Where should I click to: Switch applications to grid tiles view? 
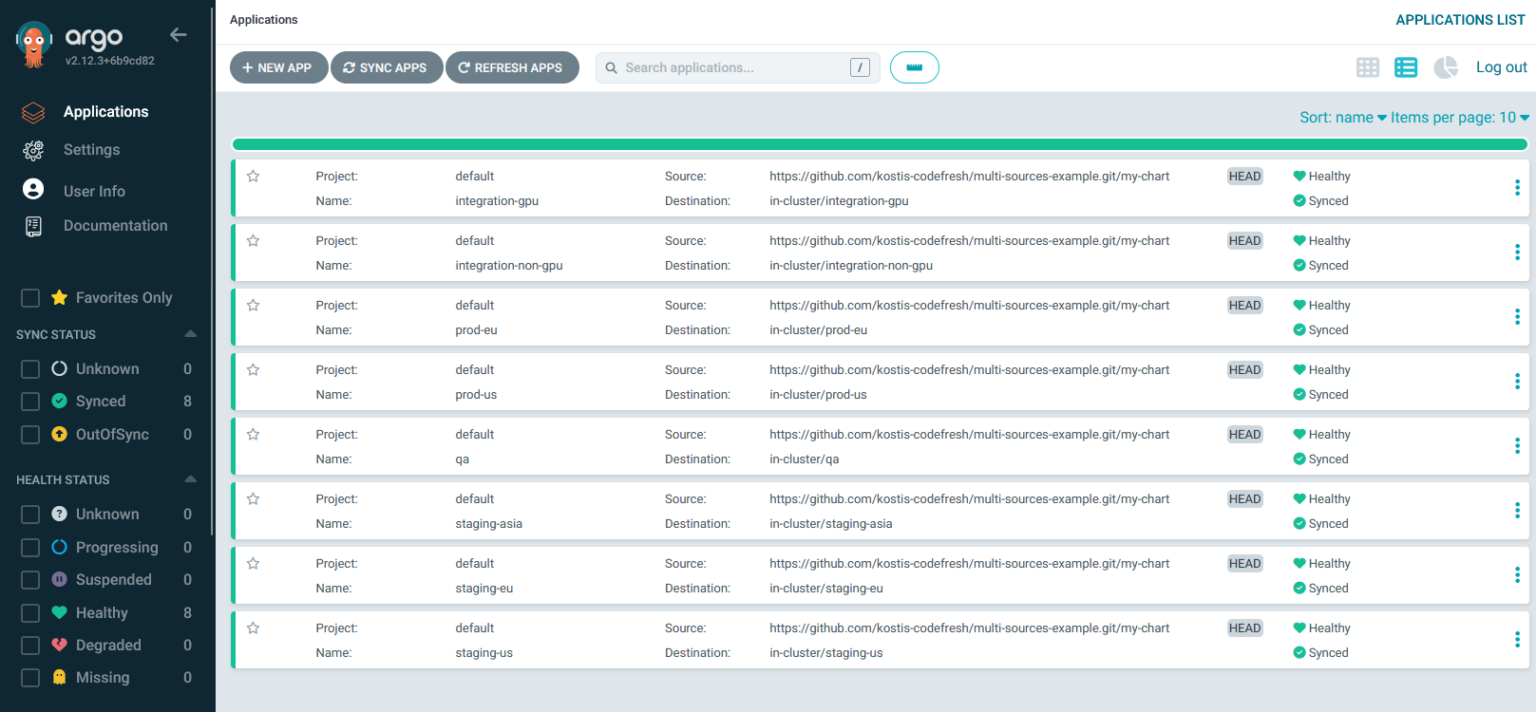click(1367, 67)
